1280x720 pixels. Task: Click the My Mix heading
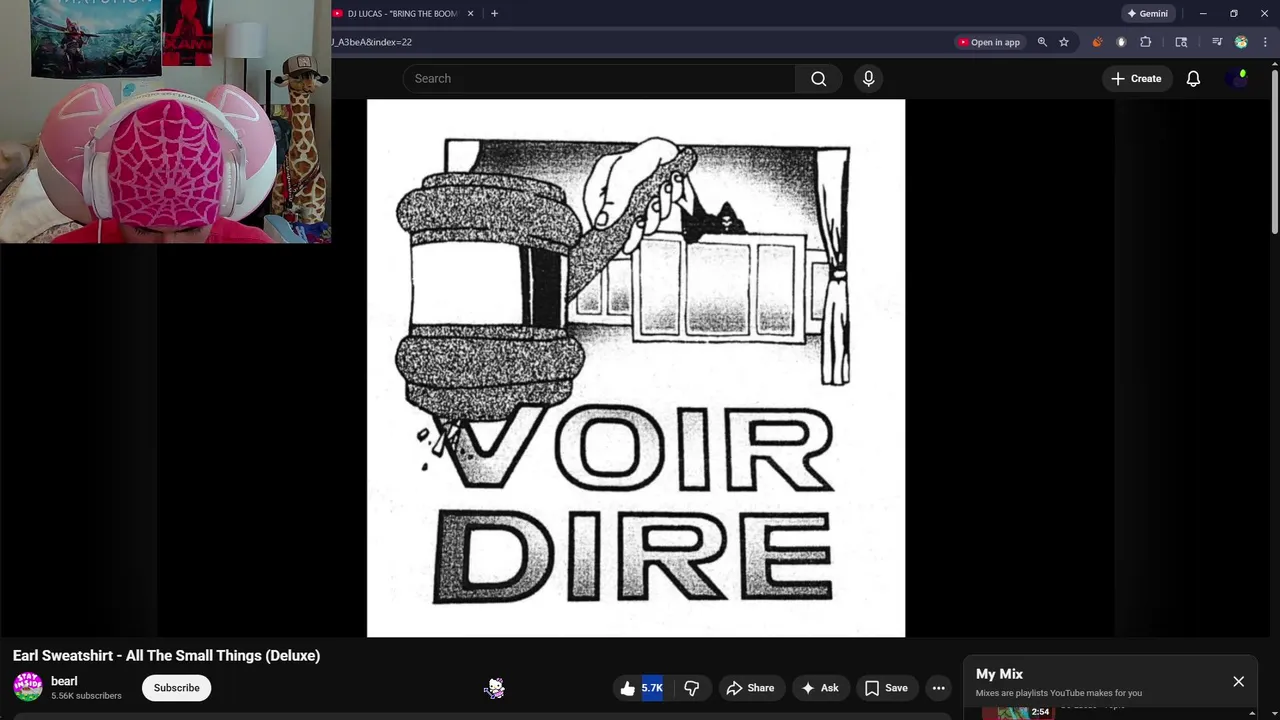(999, 674)
